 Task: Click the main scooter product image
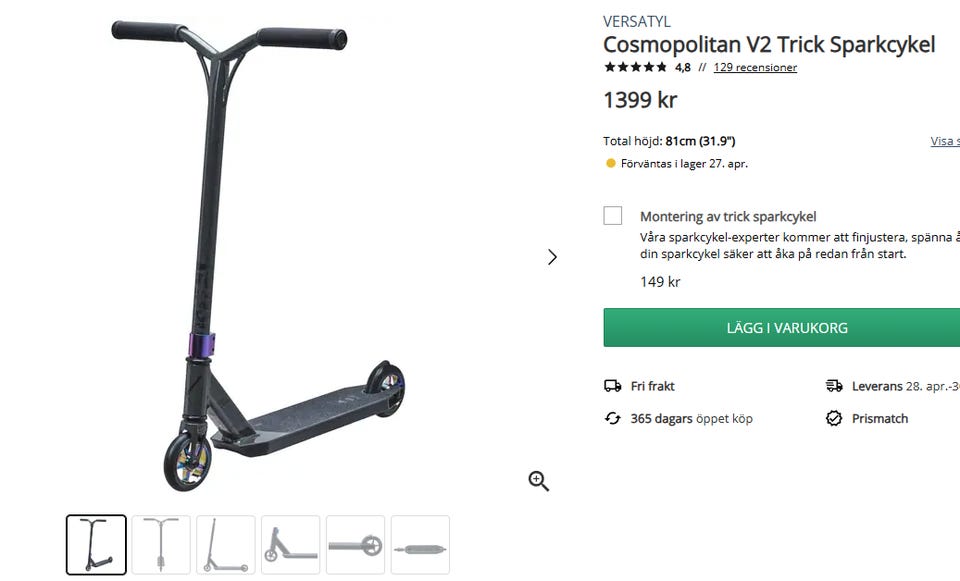click(257, 256)
